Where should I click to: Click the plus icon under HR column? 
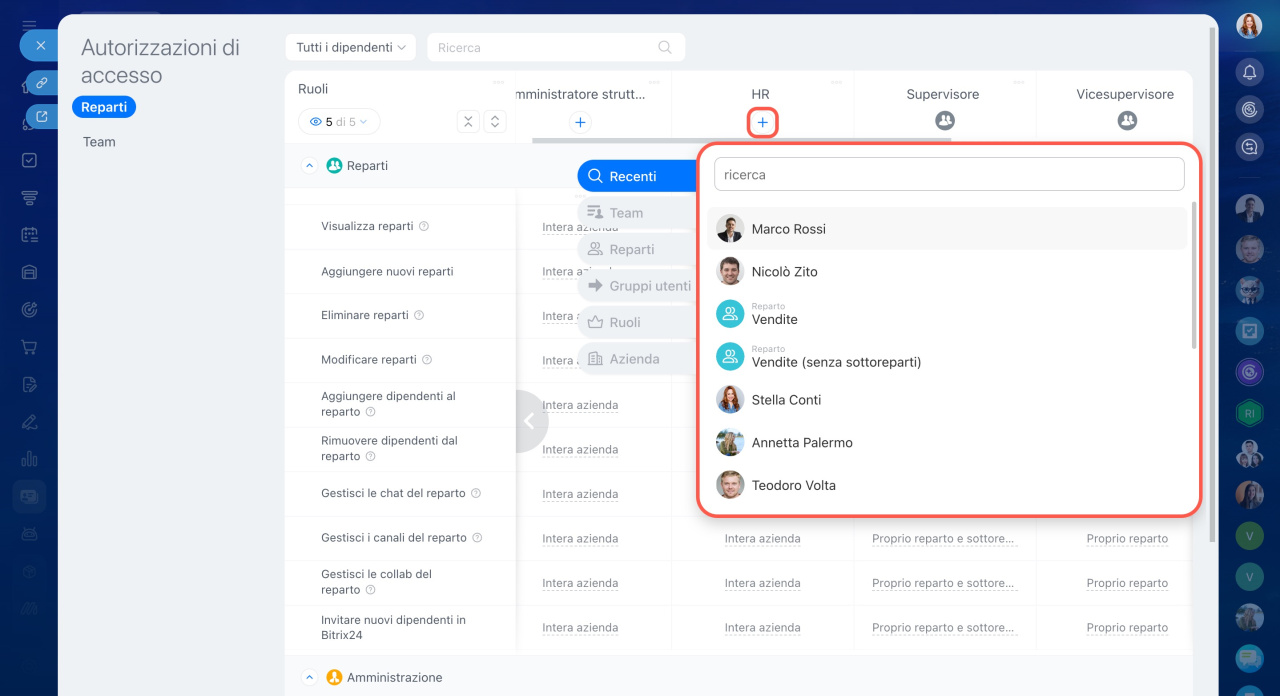(x=762, y=122)
